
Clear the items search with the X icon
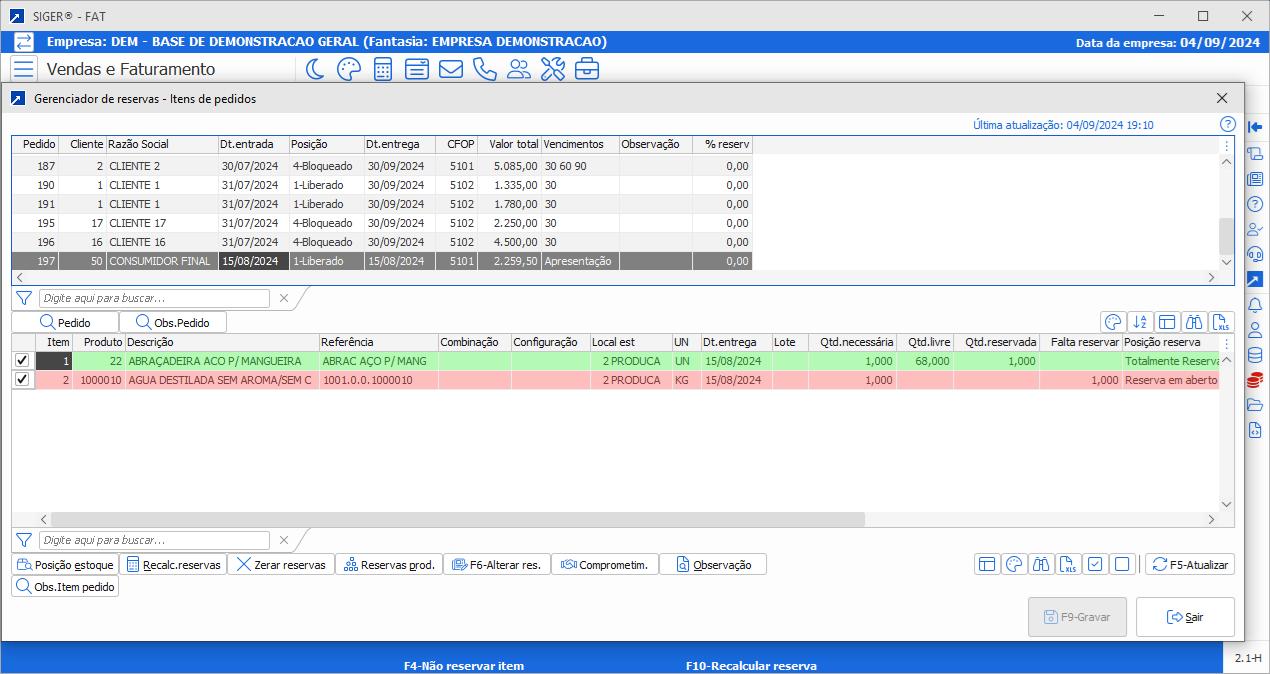pos(283,540)
